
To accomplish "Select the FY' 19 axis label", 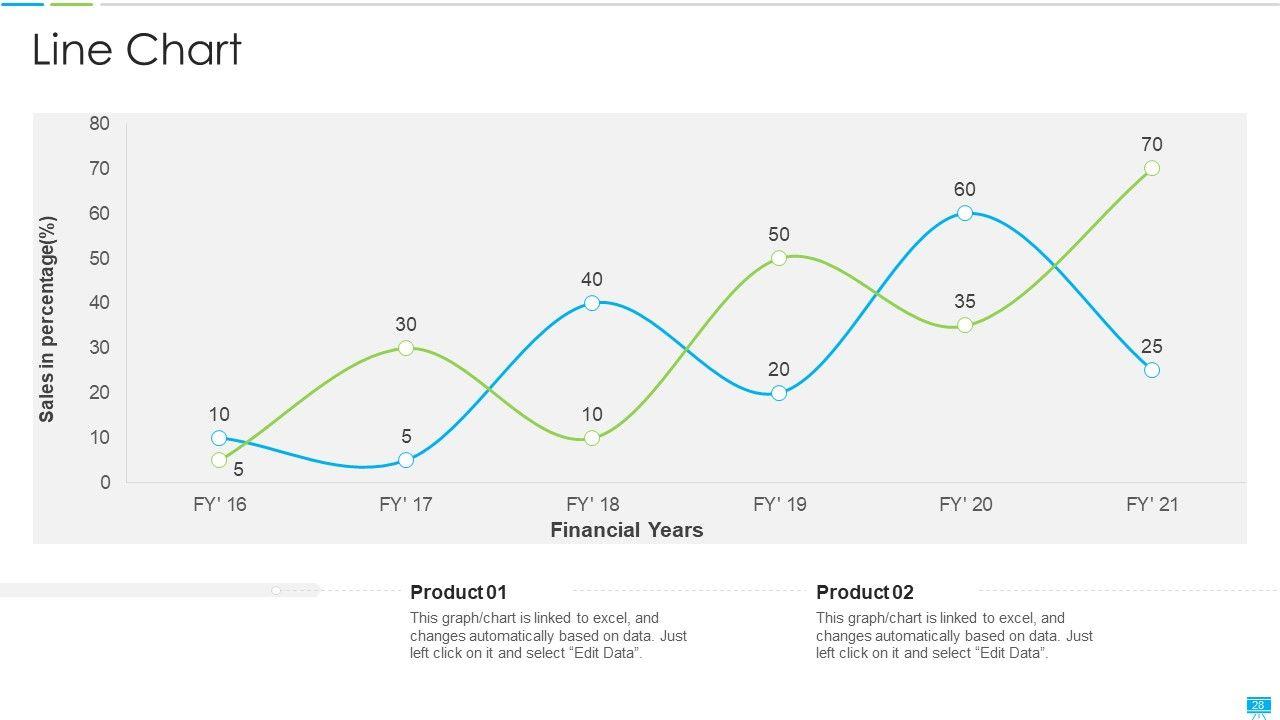I will click(779, 504).
